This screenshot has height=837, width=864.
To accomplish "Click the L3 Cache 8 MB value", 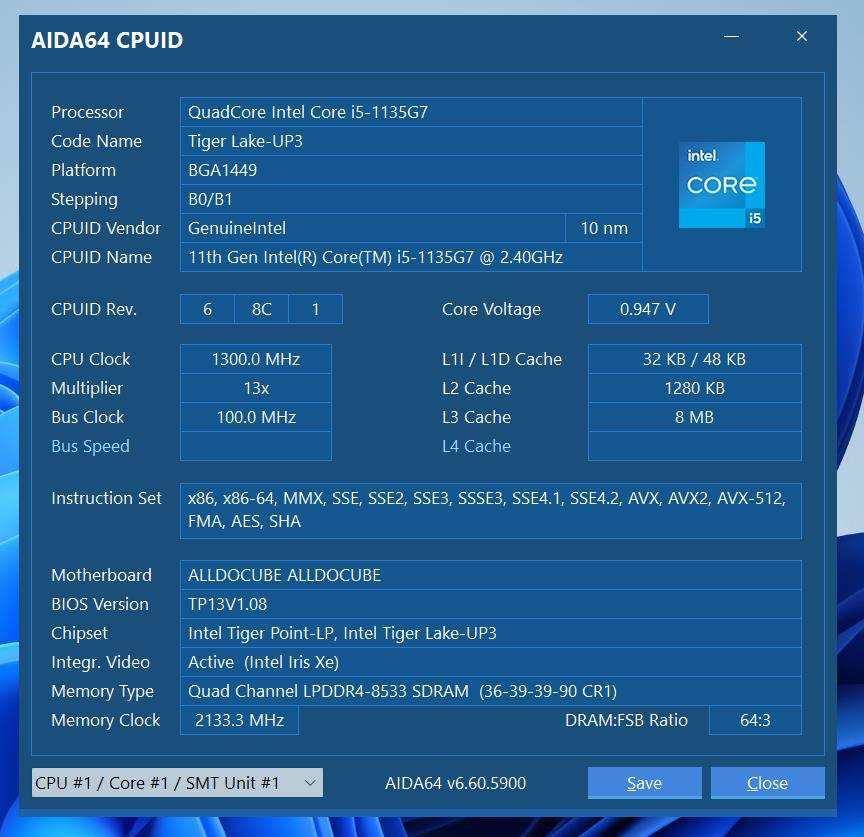I will tap(694, 417).
